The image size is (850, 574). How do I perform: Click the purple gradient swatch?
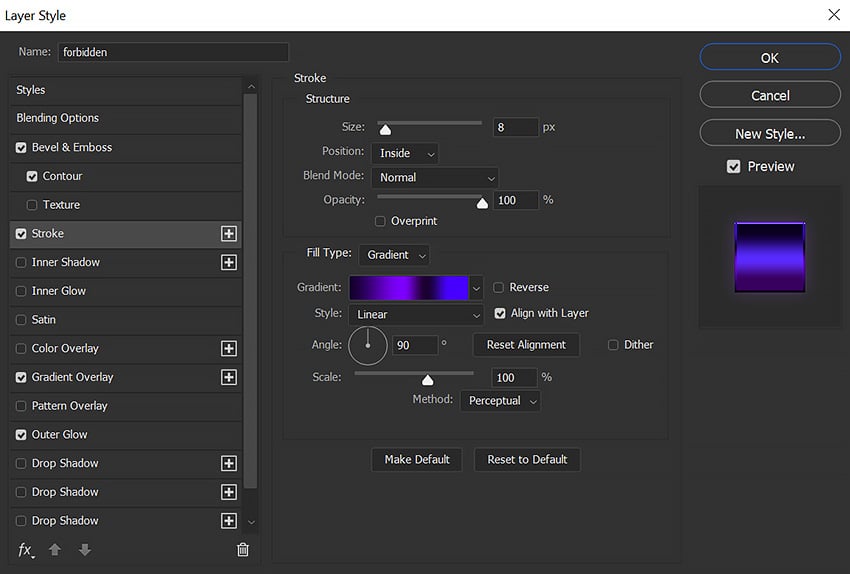click(408, 287)
